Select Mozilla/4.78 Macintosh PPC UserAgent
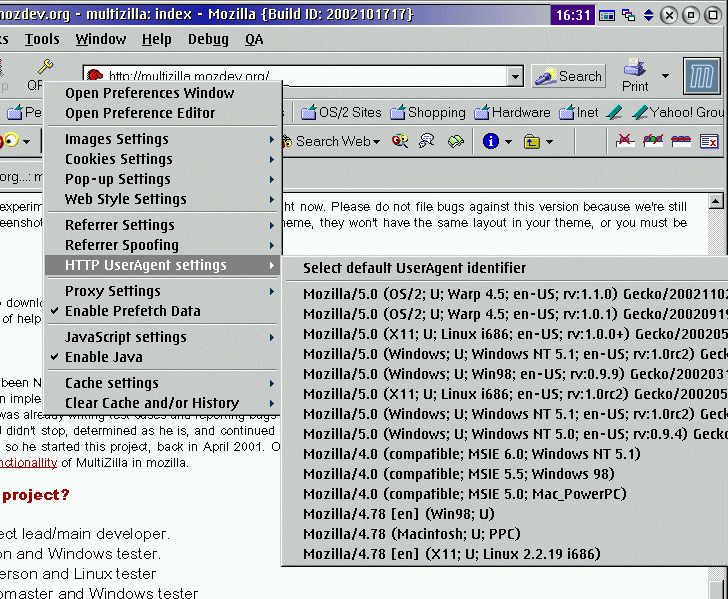The image size is (728, 599). click(506, 534)
